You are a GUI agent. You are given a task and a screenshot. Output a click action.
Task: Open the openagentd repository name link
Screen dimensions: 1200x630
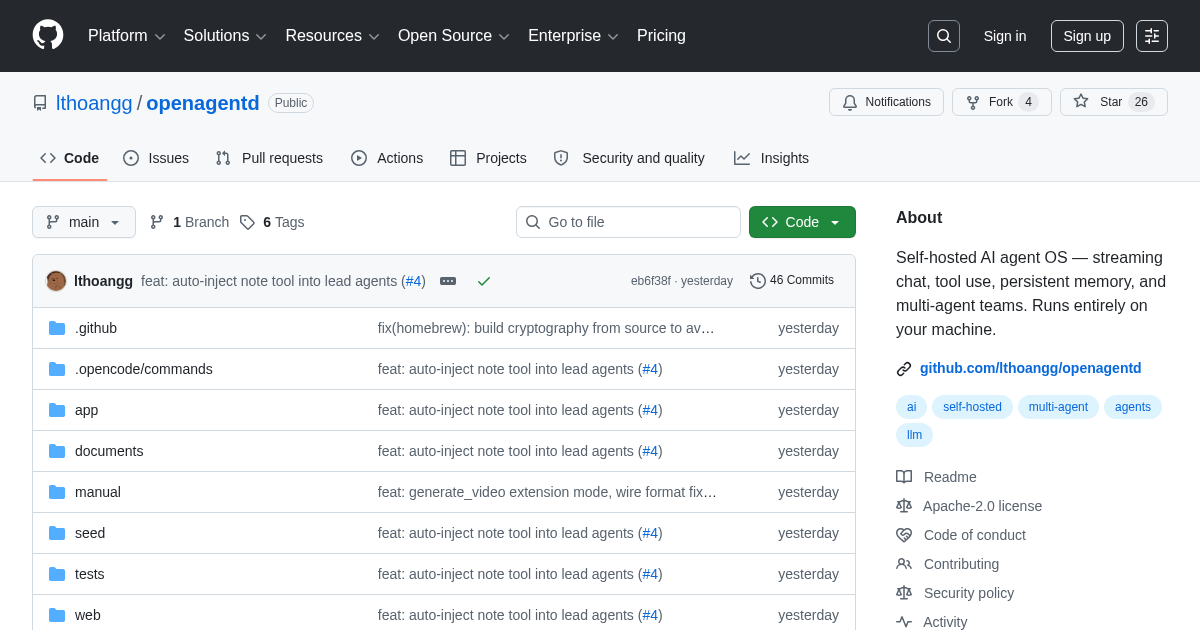pos(203,103)
